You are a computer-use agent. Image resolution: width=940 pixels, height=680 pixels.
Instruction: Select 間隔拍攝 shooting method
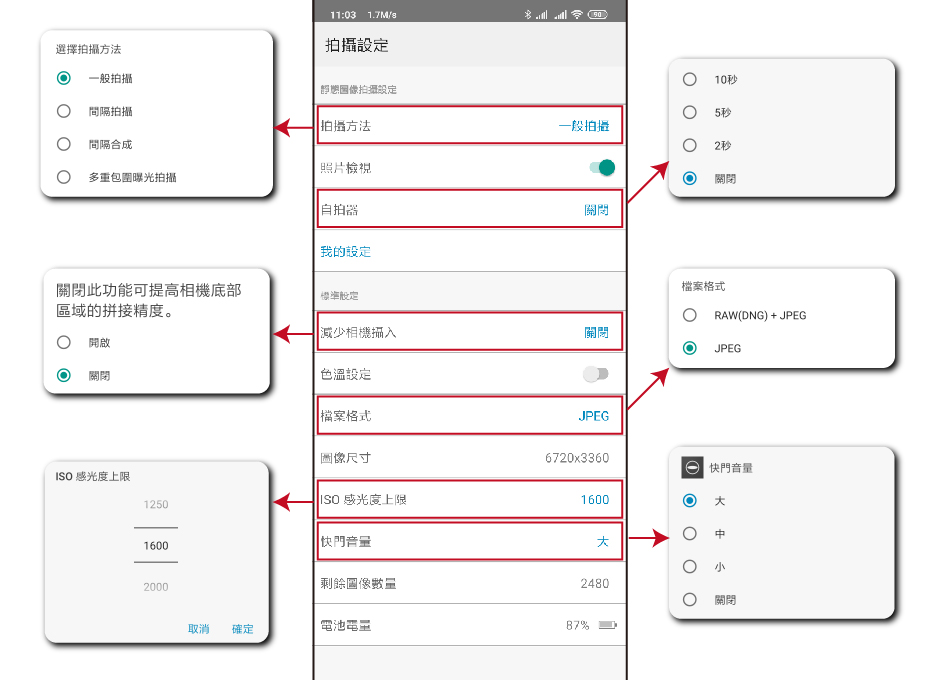tap(64, 111)
